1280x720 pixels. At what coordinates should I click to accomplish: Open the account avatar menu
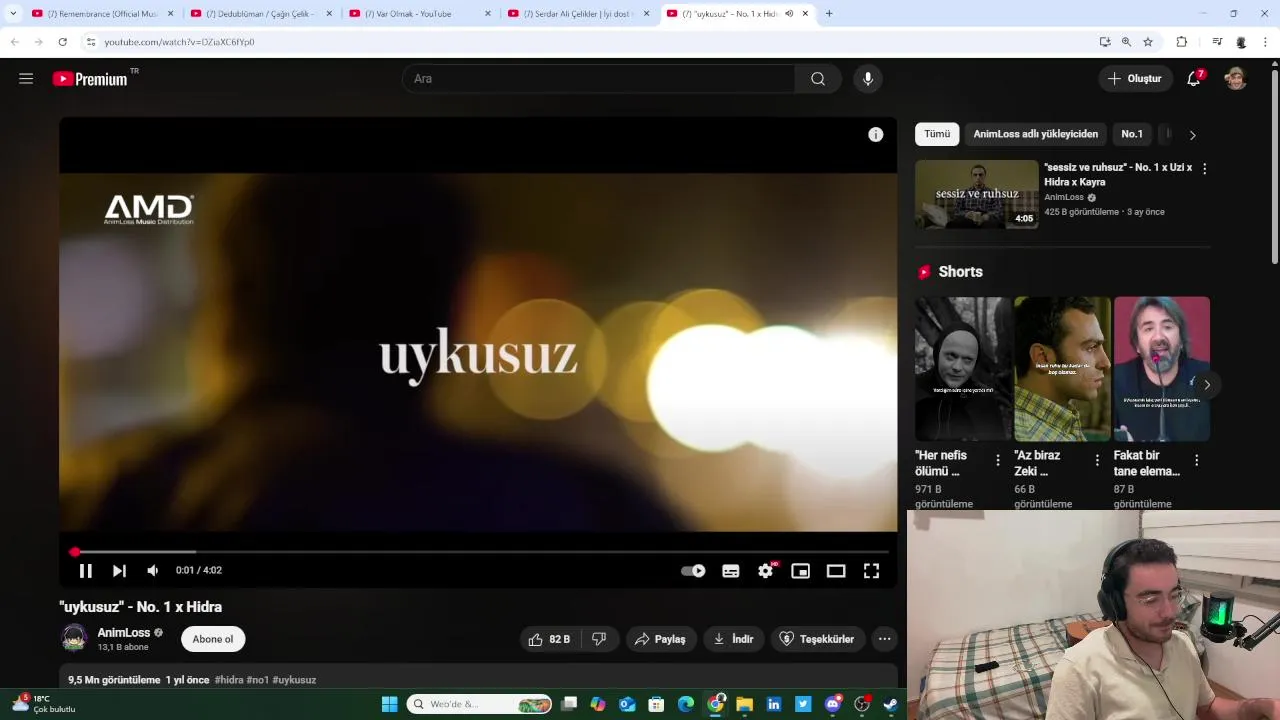pos(1236,79)
